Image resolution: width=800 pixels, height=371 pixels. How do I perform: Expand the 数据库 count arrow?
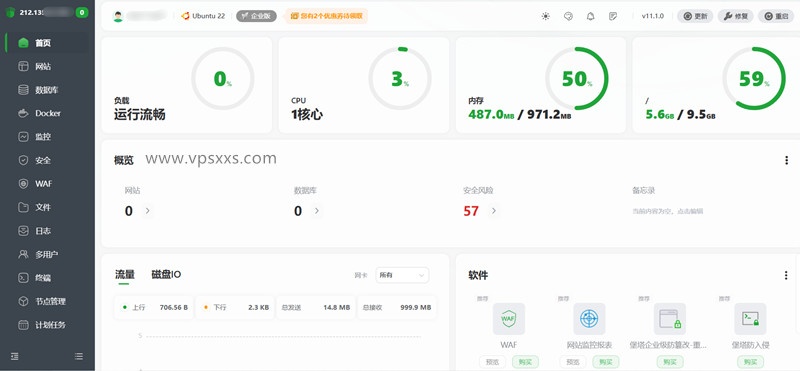317,210
